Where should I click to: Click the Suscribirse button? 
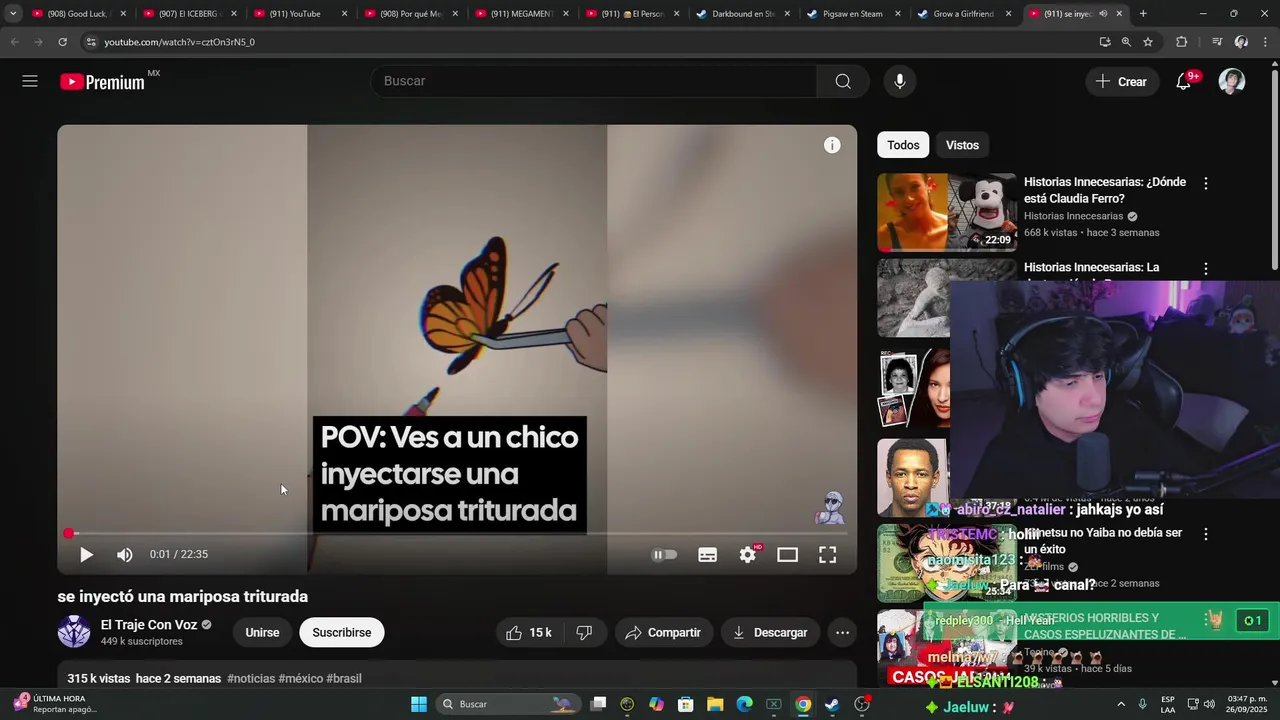[342, 632]
